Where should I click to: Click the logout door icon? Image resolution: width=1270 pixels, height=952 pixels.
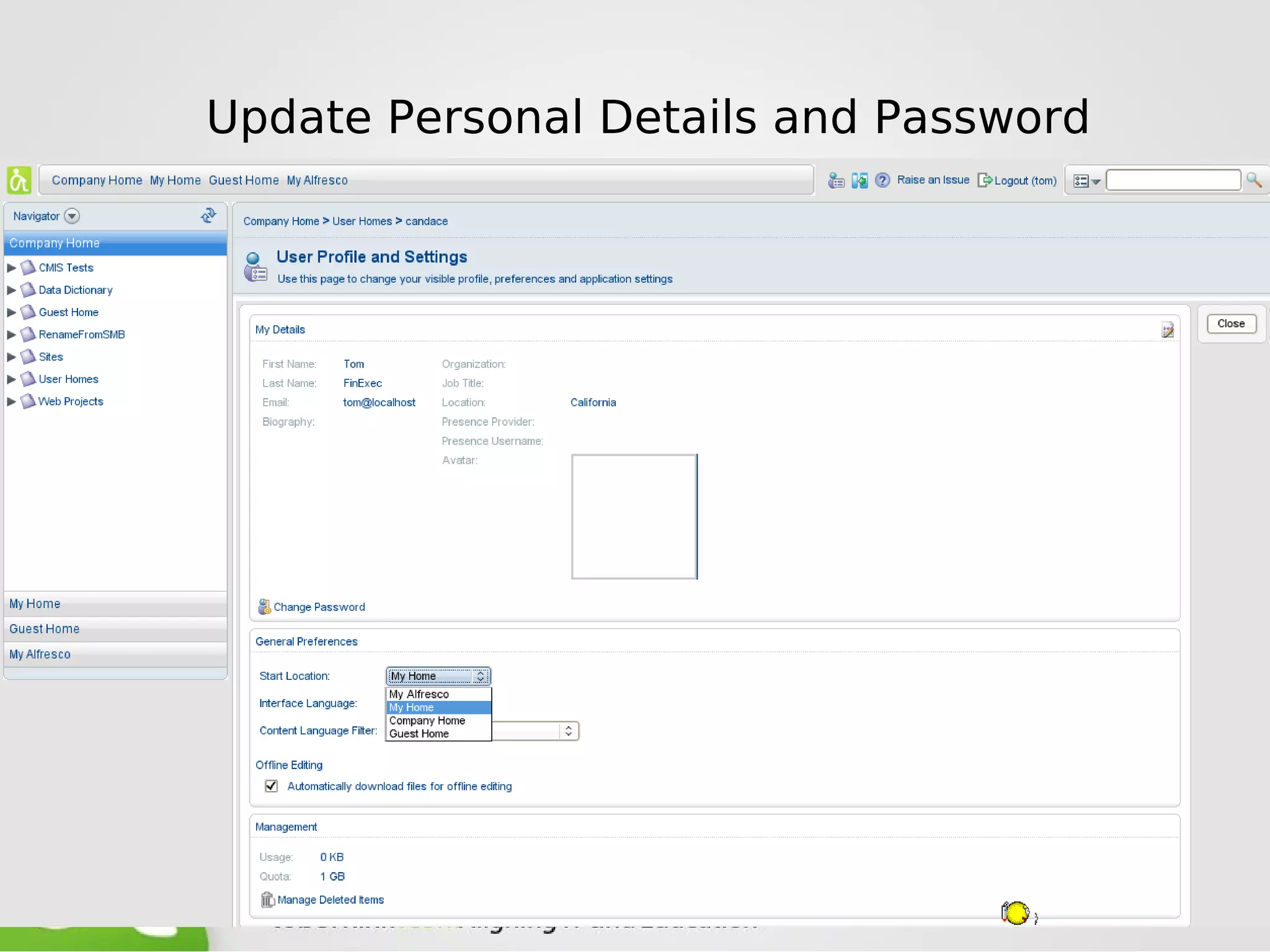985,180
